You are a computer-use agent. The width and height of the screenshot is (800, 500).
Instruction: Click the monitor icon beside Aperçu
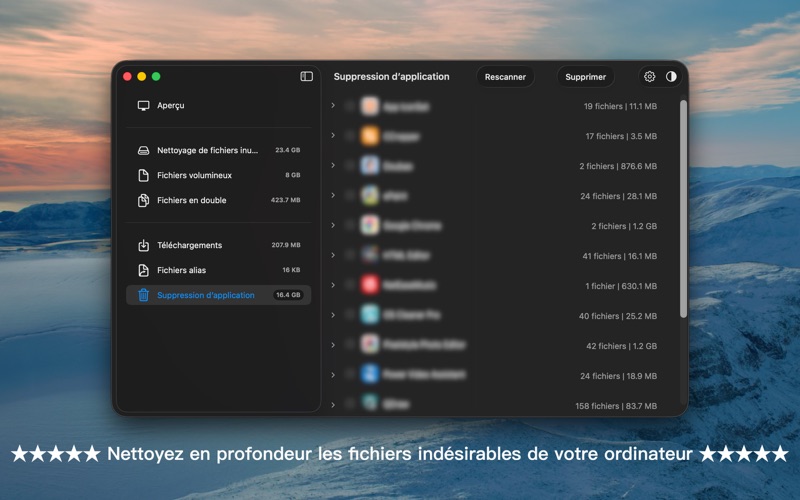tap(143, 106)
